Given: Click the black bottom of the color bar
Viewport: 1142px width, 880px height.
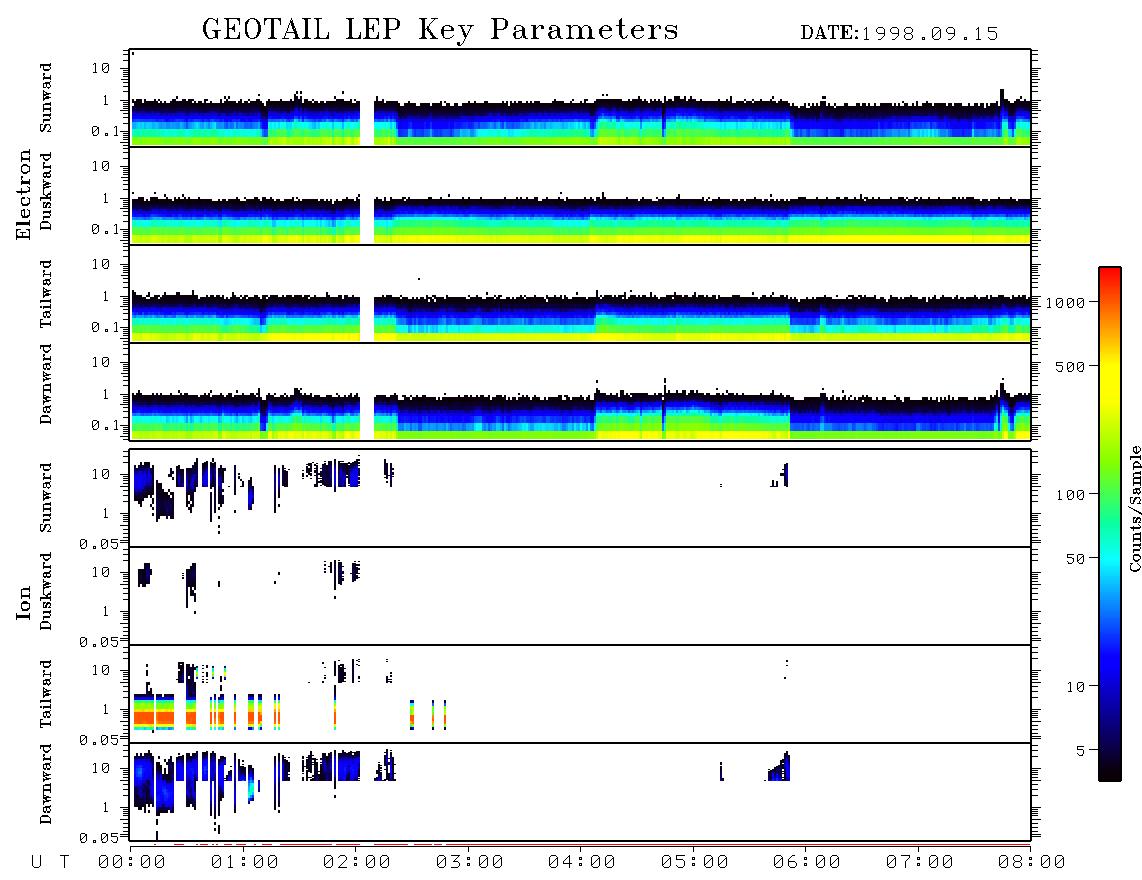Looking at the screenshot, I should pyautogui.click(x=1110, y=769).
